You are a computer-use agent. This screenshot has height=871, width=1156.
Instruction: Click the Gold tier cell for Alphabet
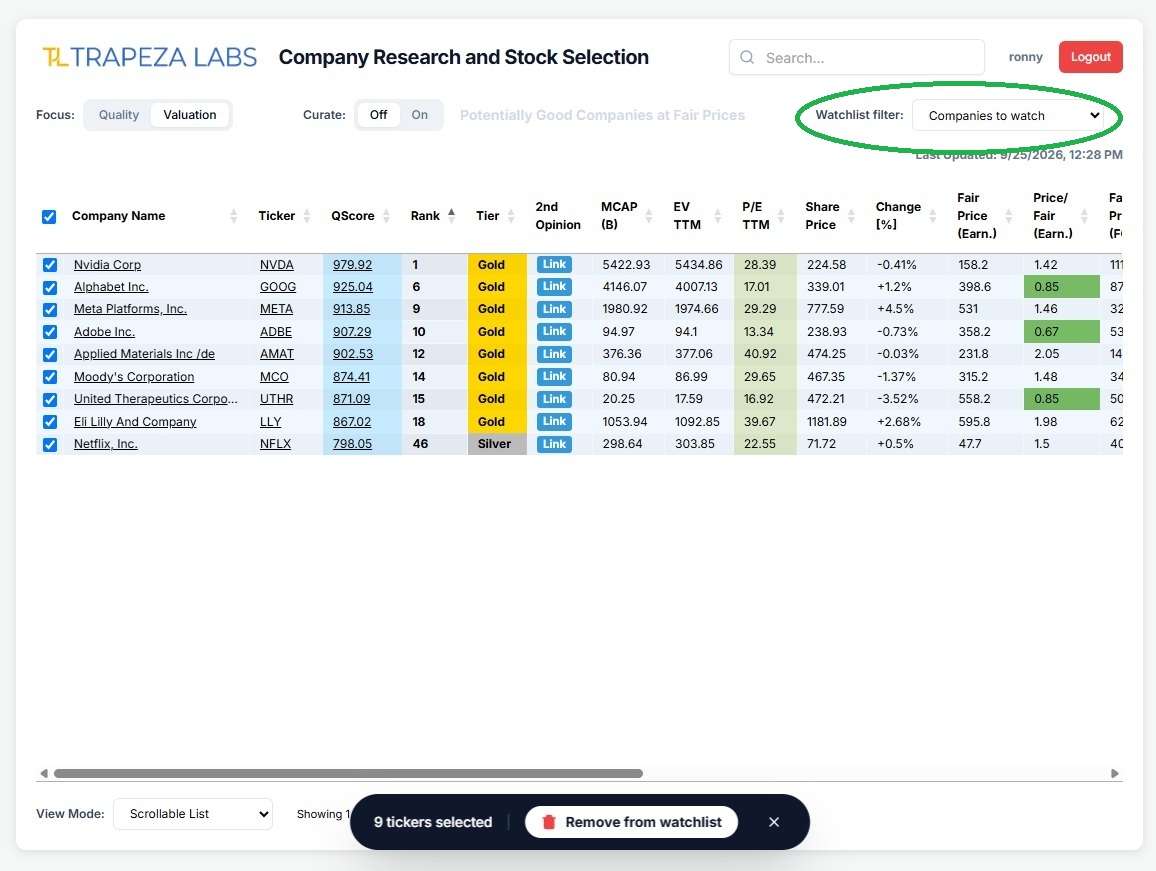(497, 287)
